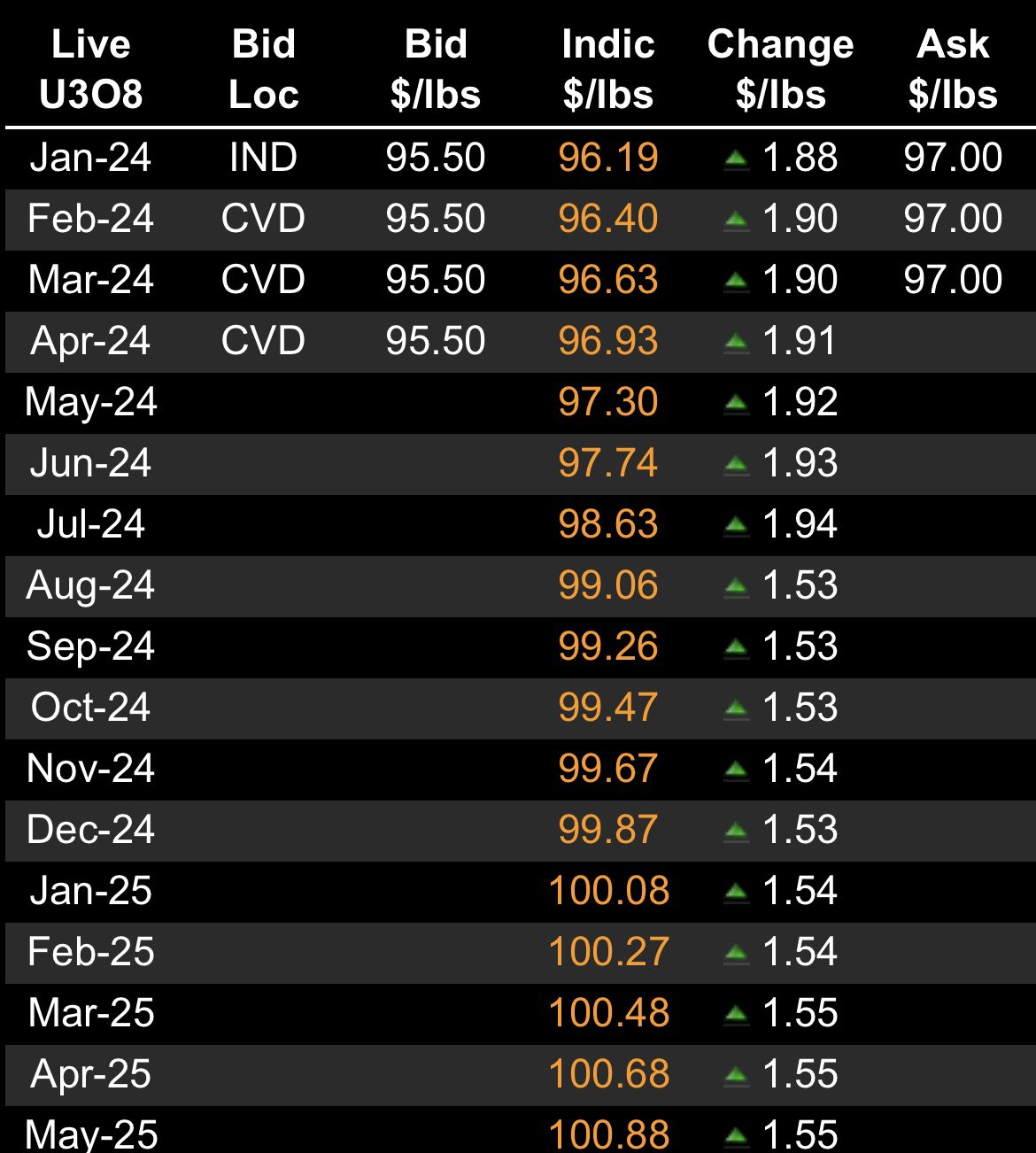Click the green change arrow for Sep-24
Image resolution: width=1036 pixels, height=1153 pixels.
[x=736, y=648]
